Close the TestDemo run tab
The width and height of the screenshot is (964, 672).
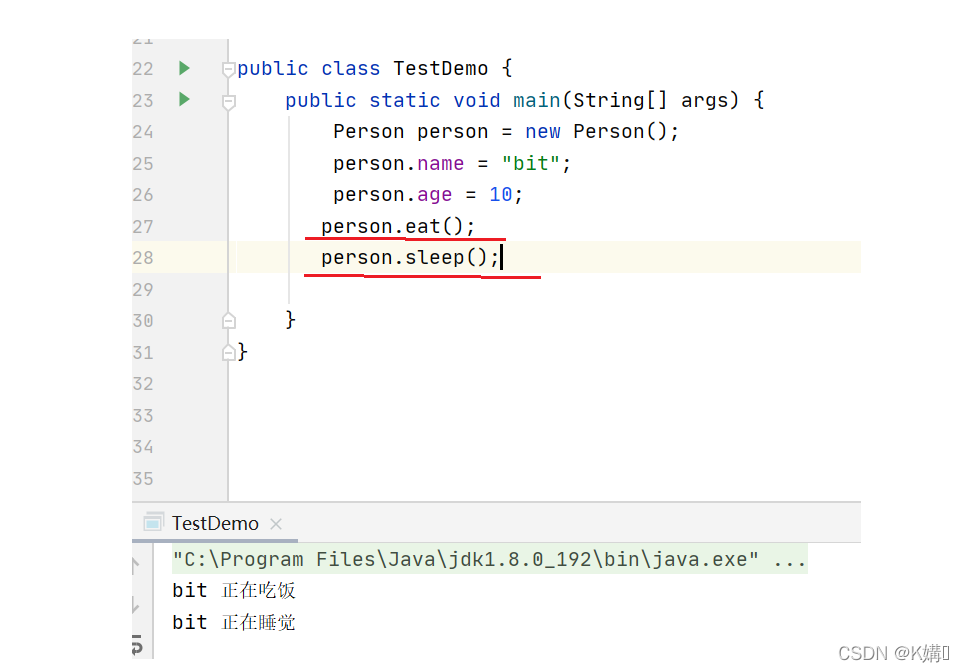coord(276,524)
